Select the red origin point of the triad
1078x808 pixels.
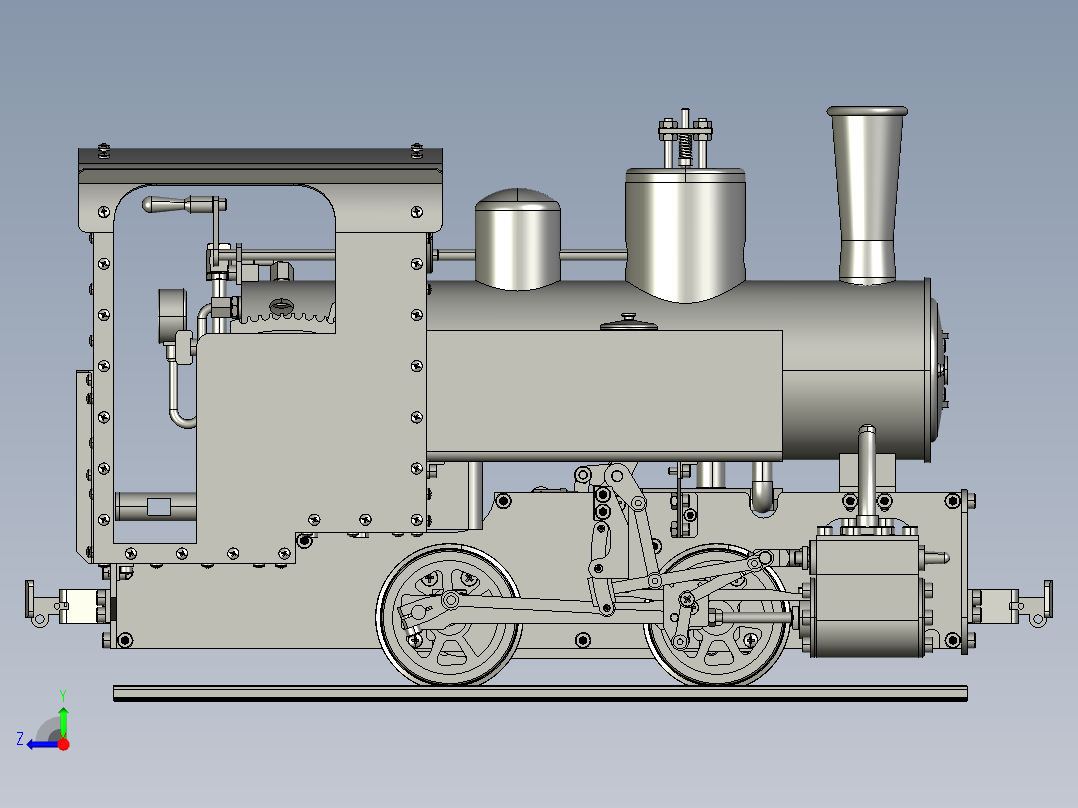click(62, 745)
